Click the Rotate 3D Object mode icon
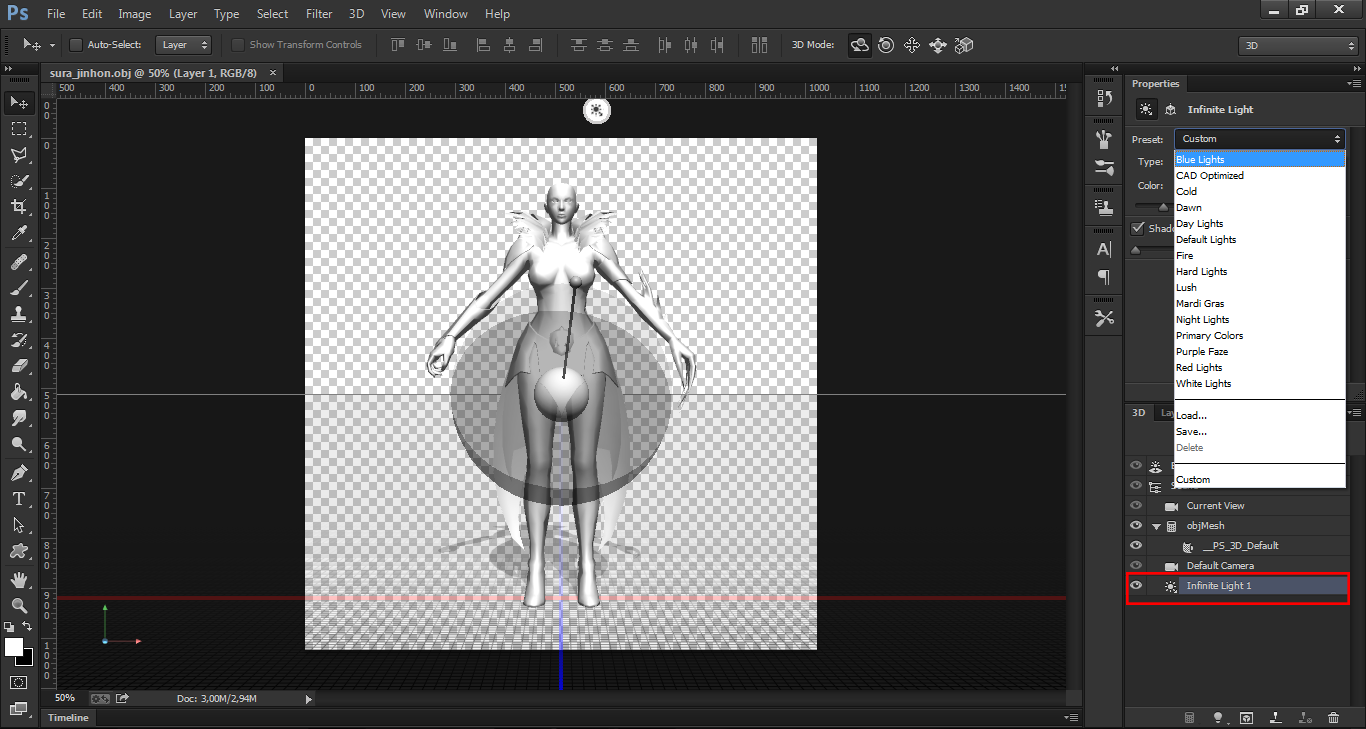 860,45
